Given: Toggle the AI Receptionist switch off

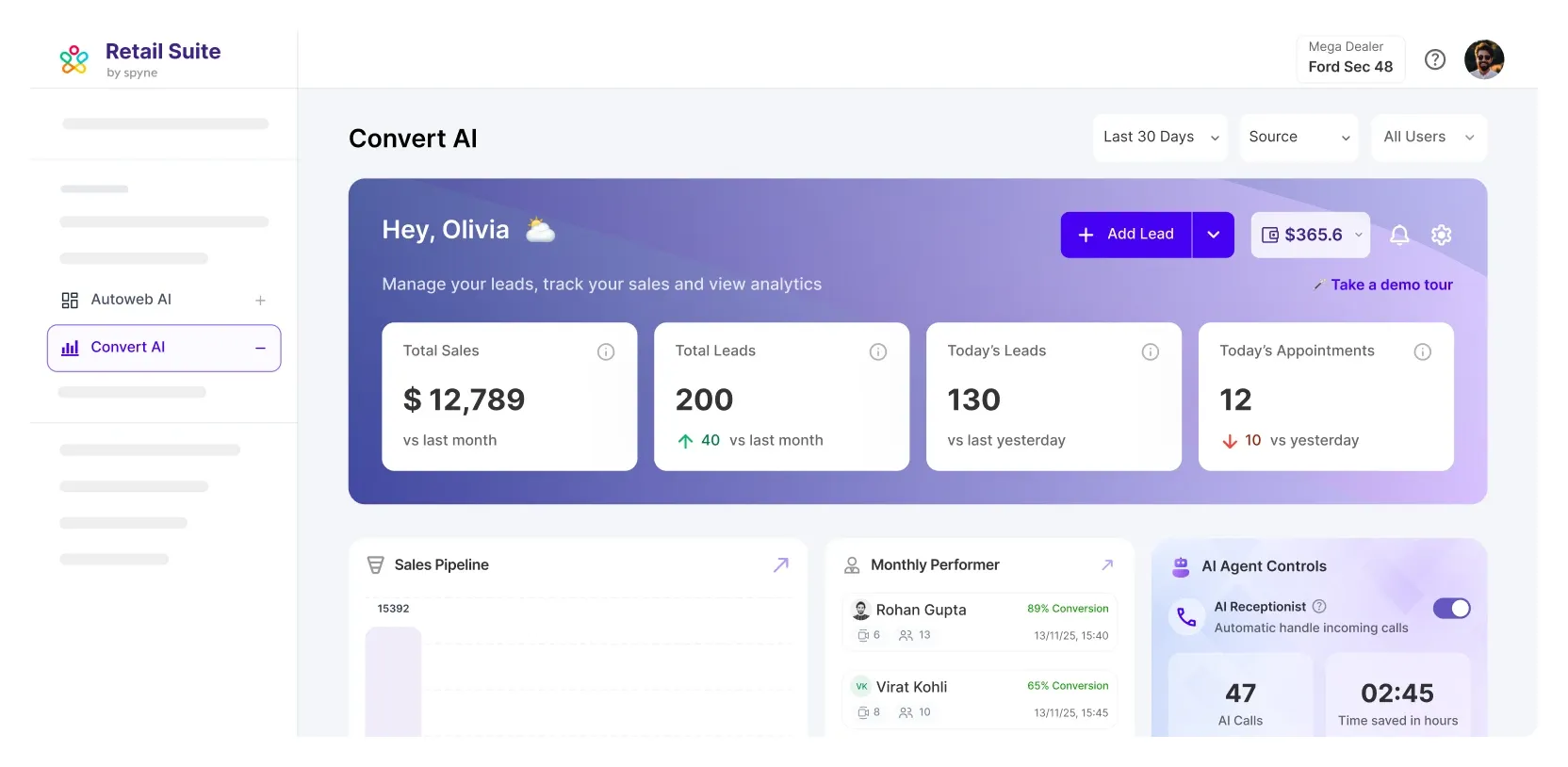Looking at the screenshot, I should [1451, 609].
